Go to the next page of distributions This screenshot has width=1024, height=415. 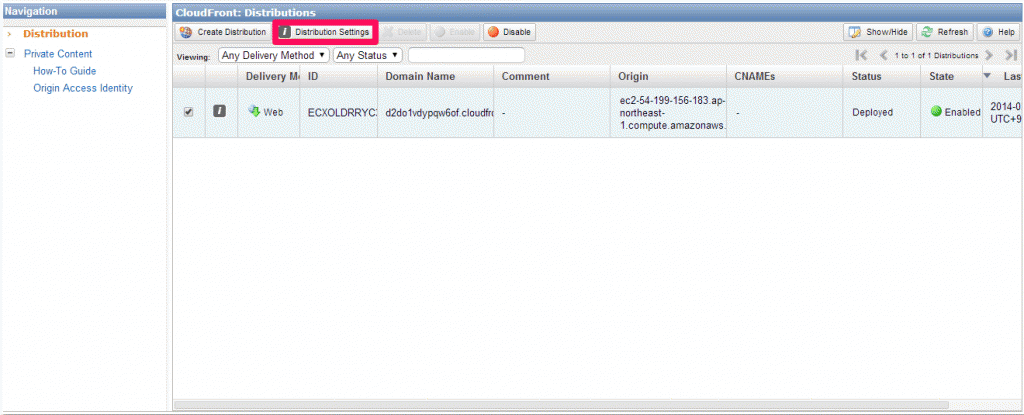point(989,56)
